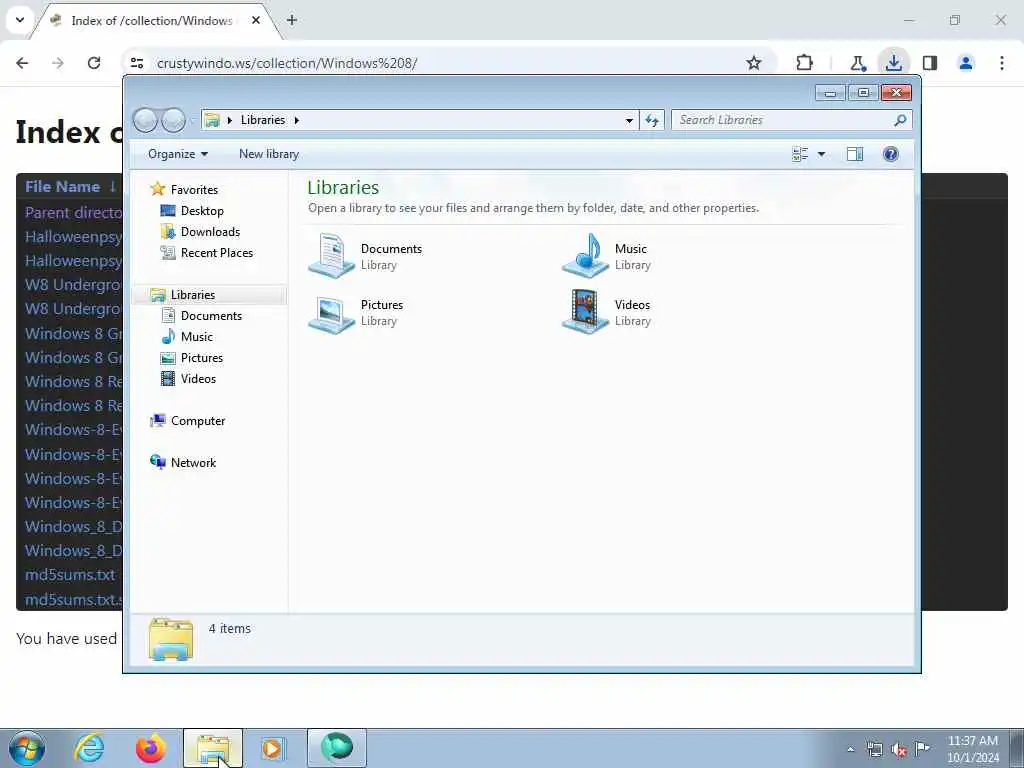Image resolution: width=1024 pixels, height=768 pixels.
Task: Click the search magnifier icon in Explorer
Action: point(900,120)
